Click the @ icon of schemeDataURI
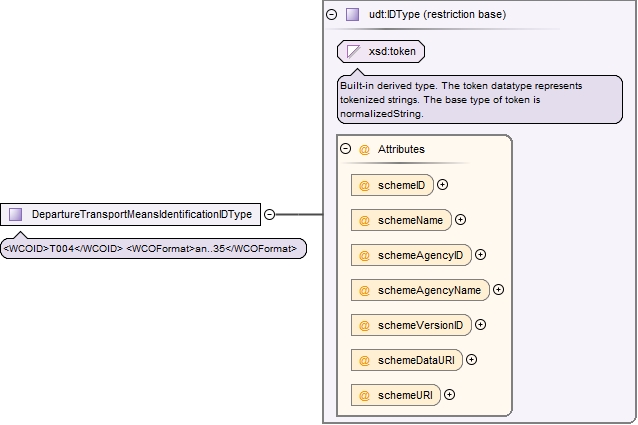The image size is (638, 425). coord(364,360)
